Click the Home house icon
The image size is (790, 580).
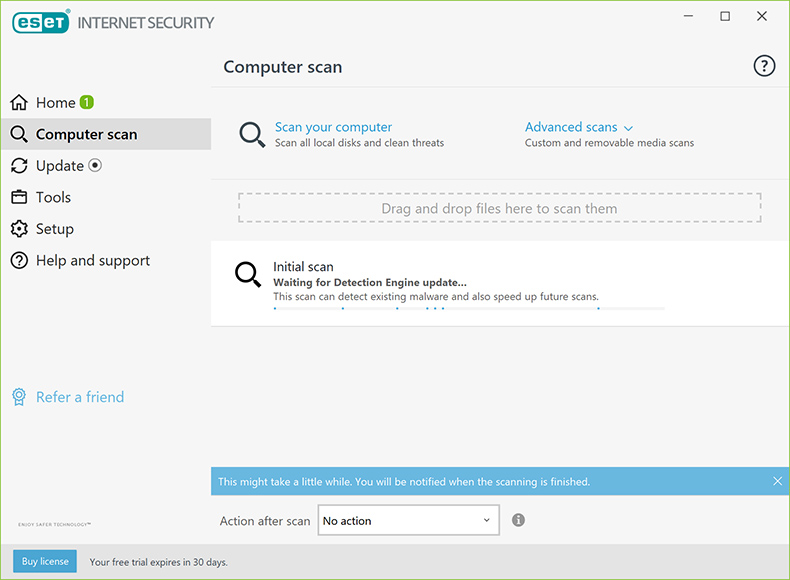click(x=19, y=102)
